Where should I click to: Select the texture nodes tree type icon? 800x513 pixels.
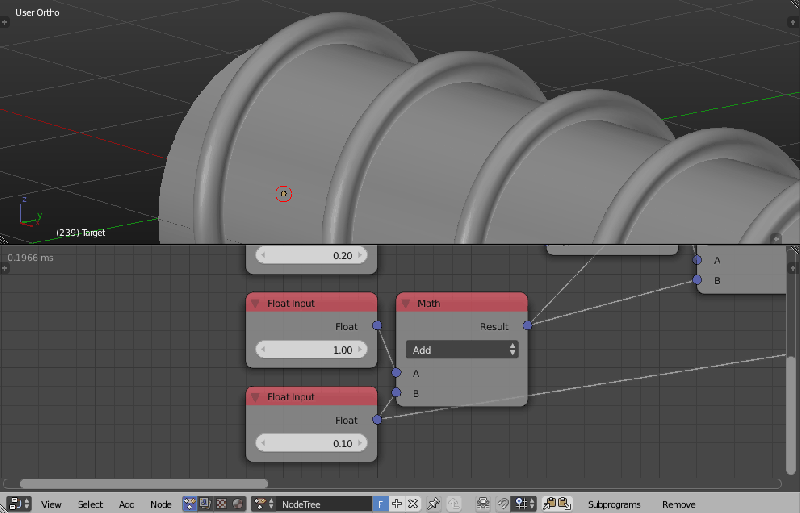point(221,504)
